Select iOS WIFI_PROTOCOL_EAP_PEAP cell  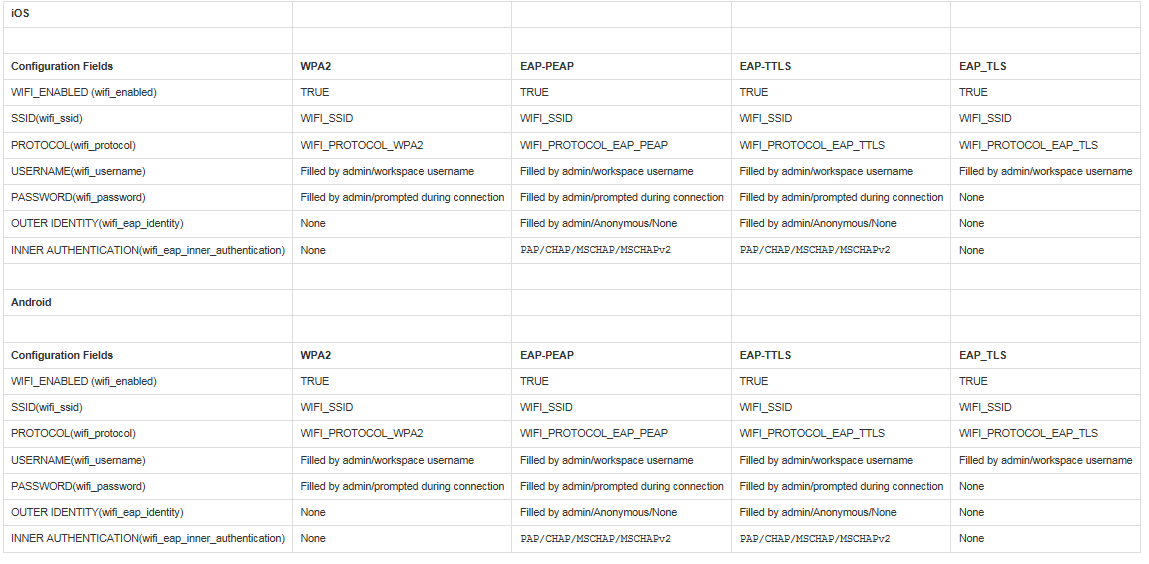click(621, 145)
